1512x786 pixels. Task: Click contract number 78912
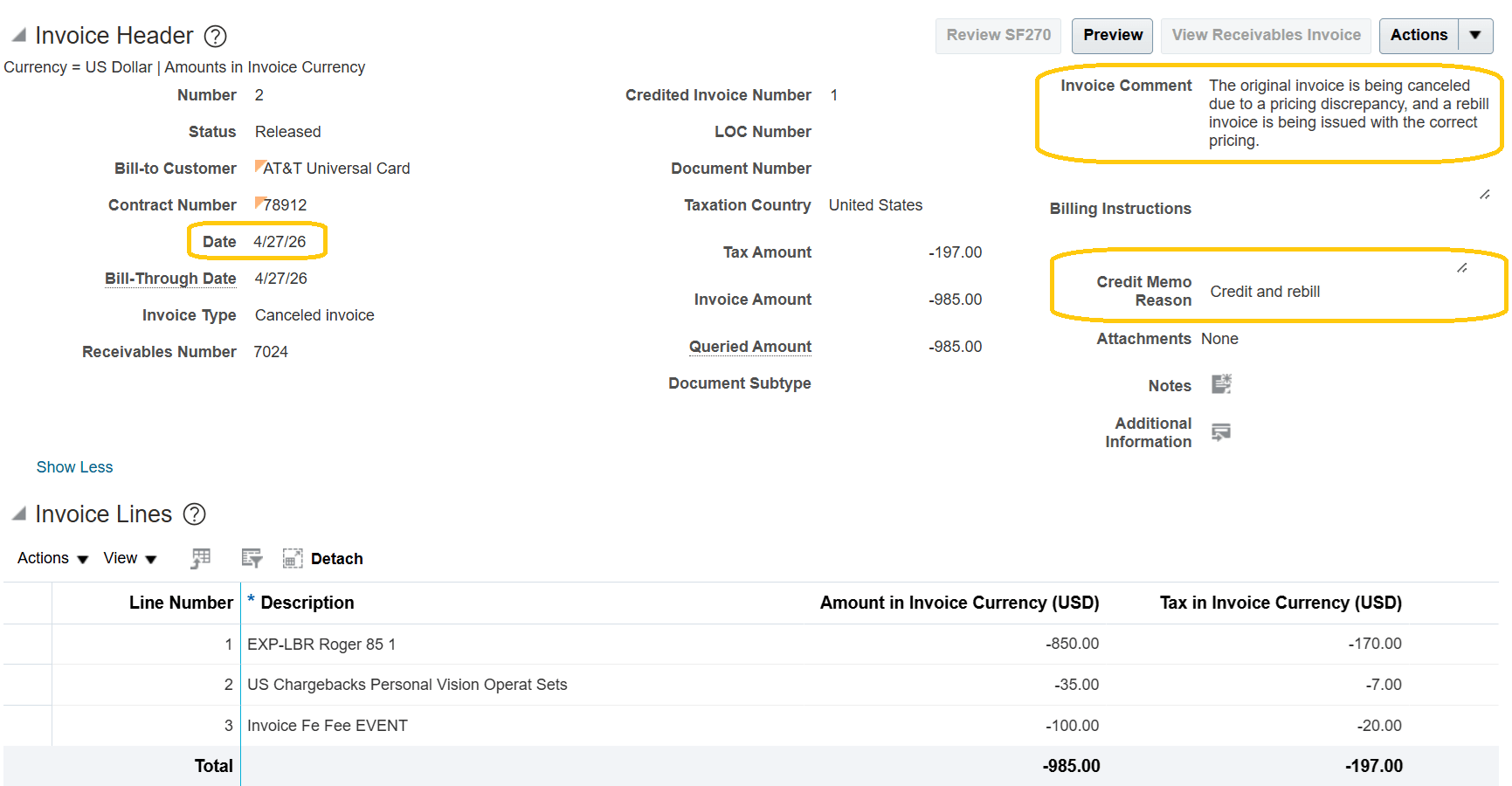pyautogui.click(x=285, y=205)
